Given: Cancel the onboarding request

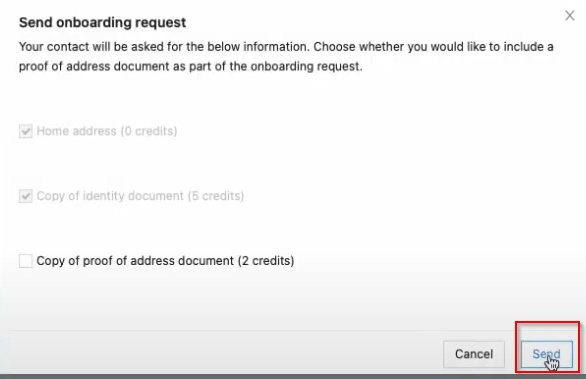Looking at the screenshot, I should point(474,354).
